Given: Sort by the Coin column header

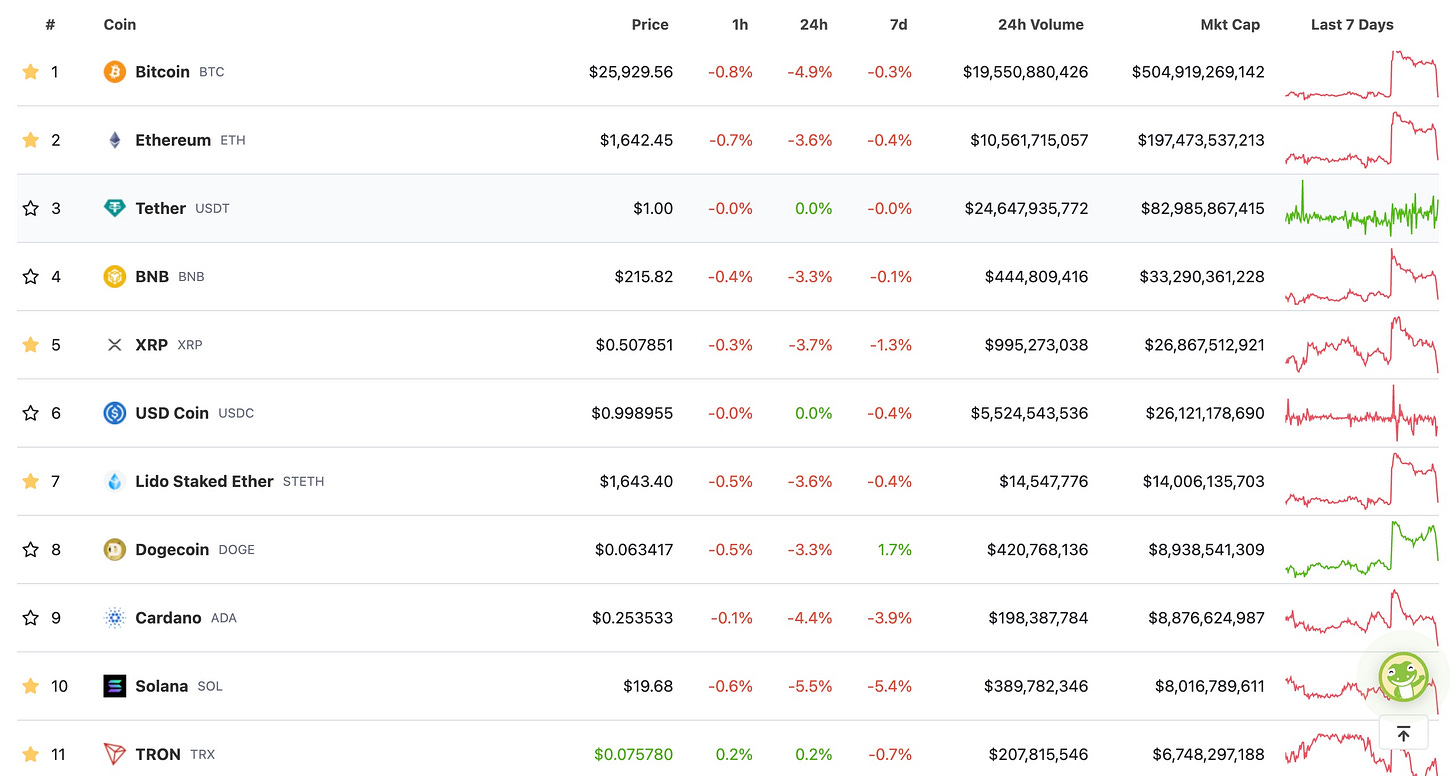Looking at the screenshot, I should pyautogui.click(x=120, y=24).
